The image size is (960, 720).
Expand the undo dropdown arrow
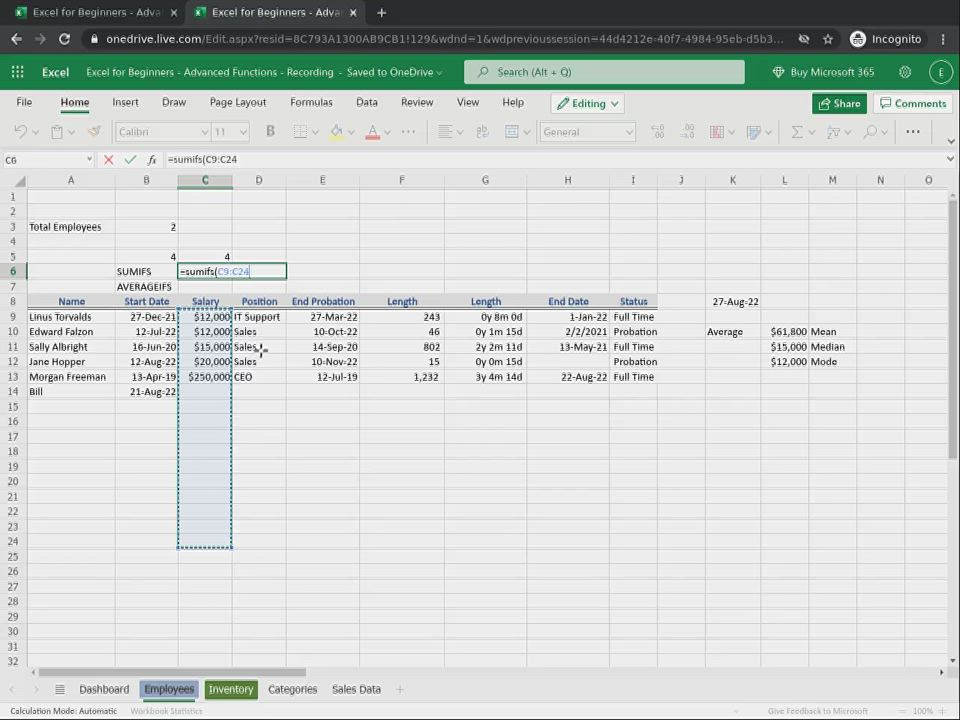pos(36,132)
